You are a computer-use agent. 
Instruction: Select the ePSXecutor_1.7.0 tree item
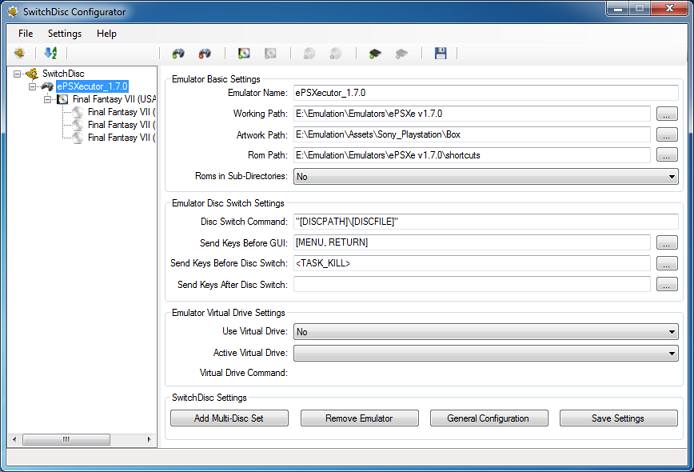click(92, 86)
